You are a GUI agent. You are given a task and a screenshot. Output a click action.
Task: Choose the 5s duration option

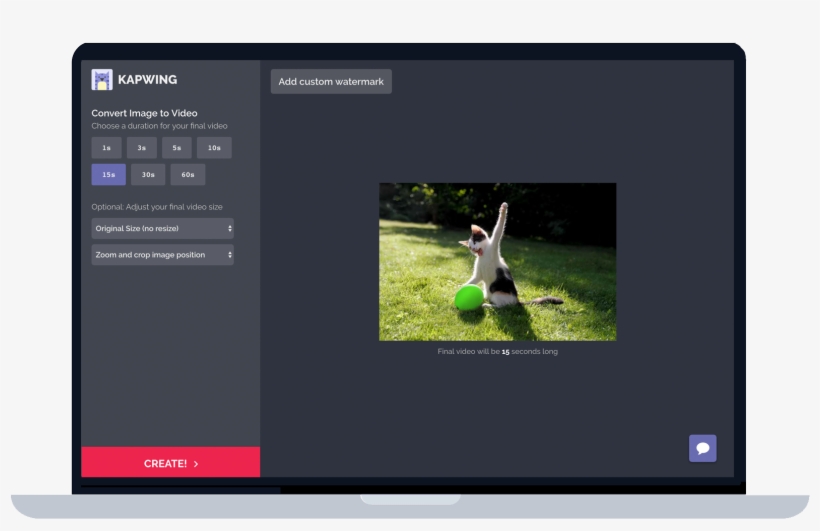click(177, 148)
